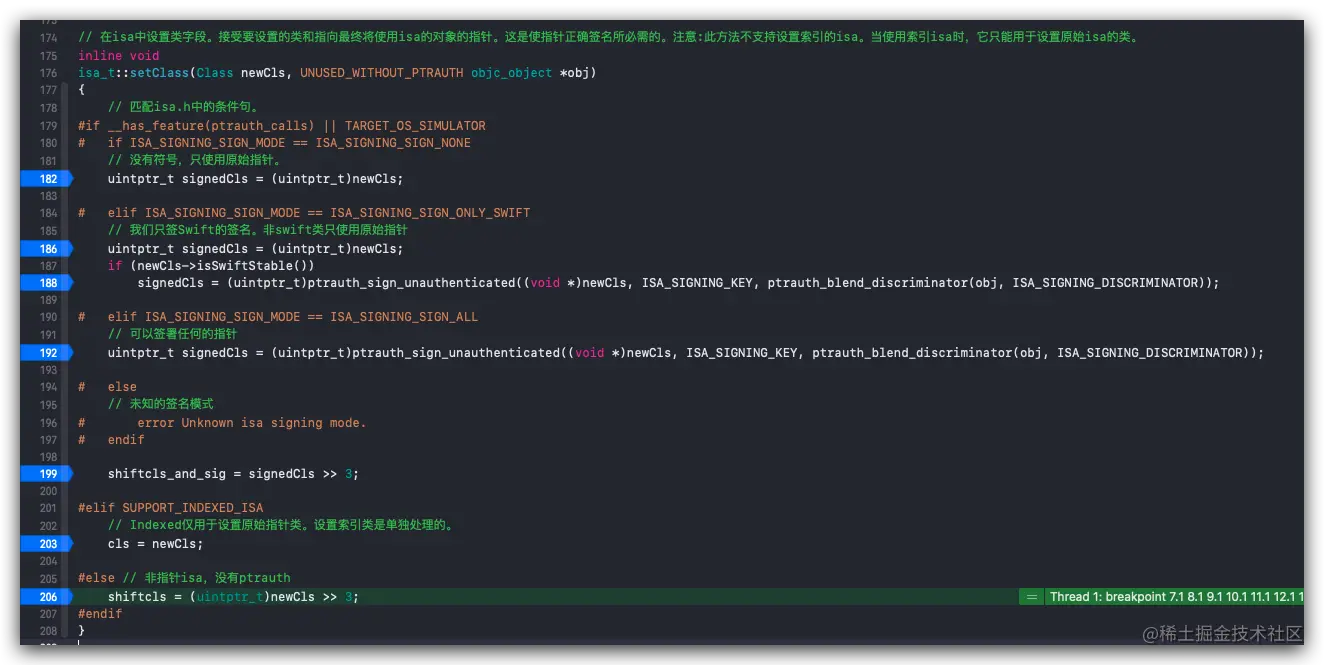The width and height of the screenshot is (1324, 665).
Task: Click 'objc_object' parameter type on line 176
Action: click(x=511, y=73)
